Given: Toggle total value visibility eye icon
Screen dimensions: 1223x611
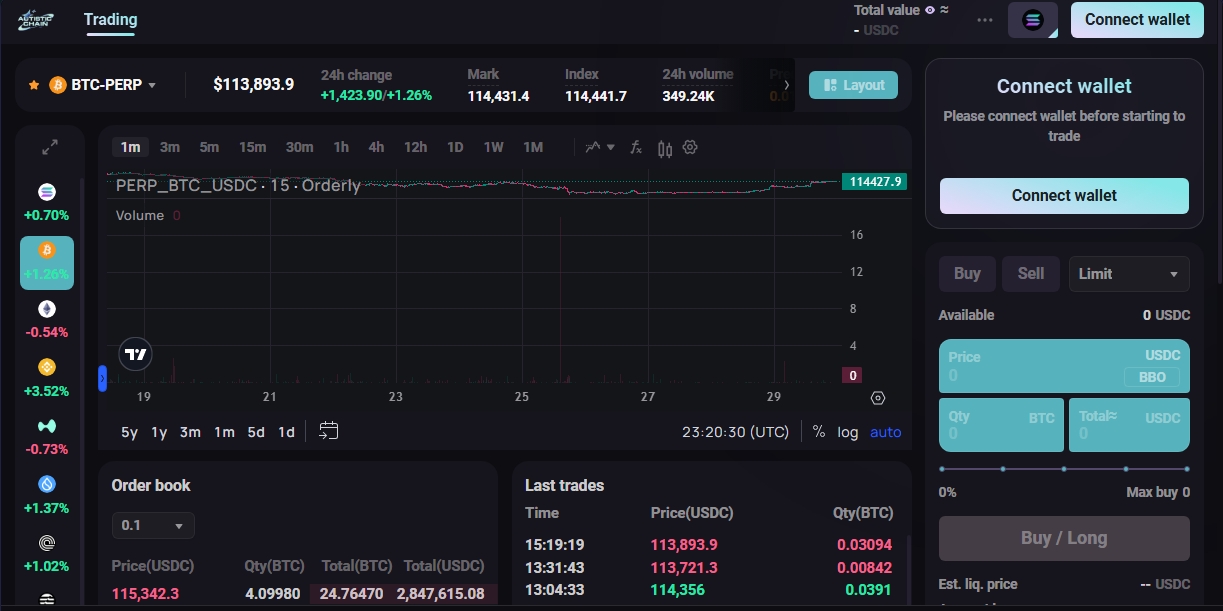Looking at the screenshot, I should click(930, 10).
